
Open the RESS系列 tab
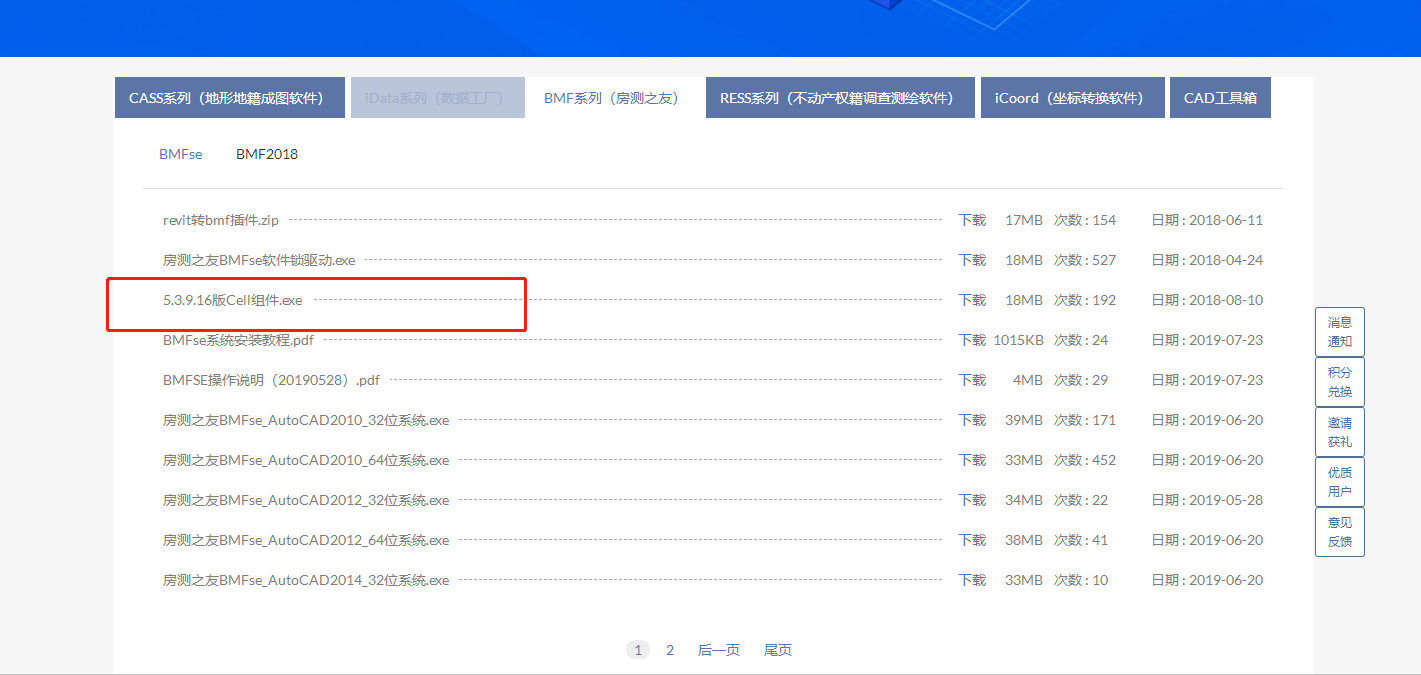click(840, 98)
